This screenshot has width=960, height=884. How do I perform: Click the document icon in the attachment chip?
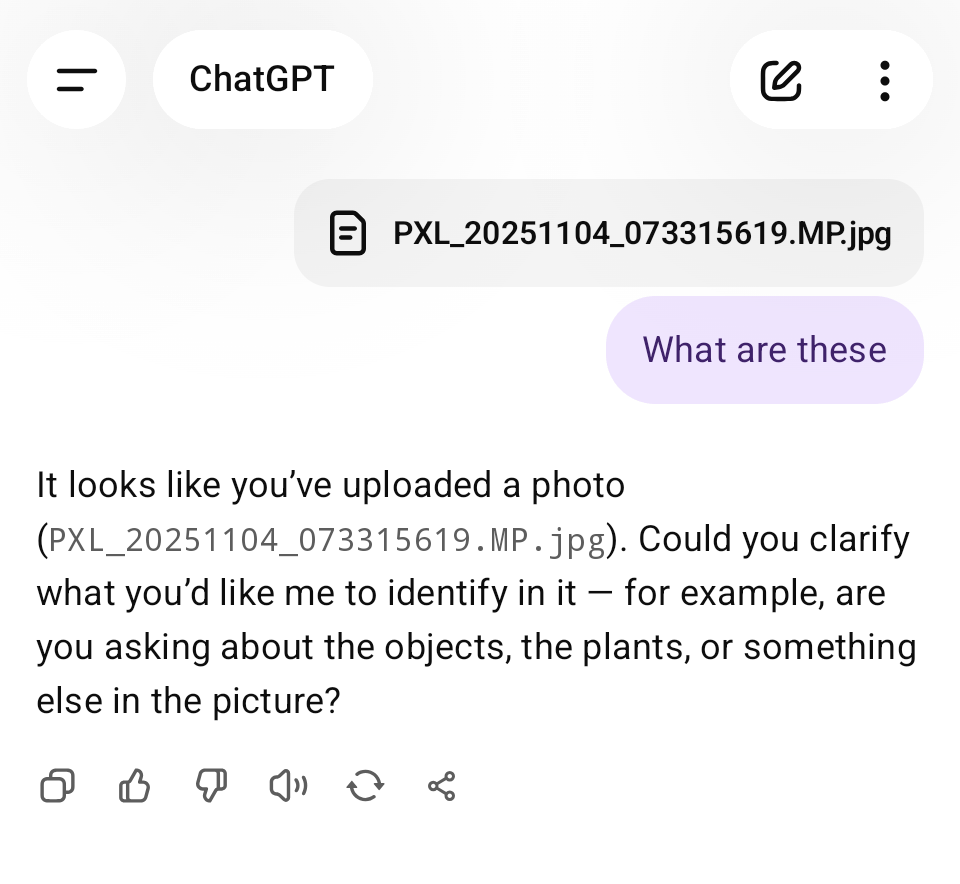[x=348, y=234]
